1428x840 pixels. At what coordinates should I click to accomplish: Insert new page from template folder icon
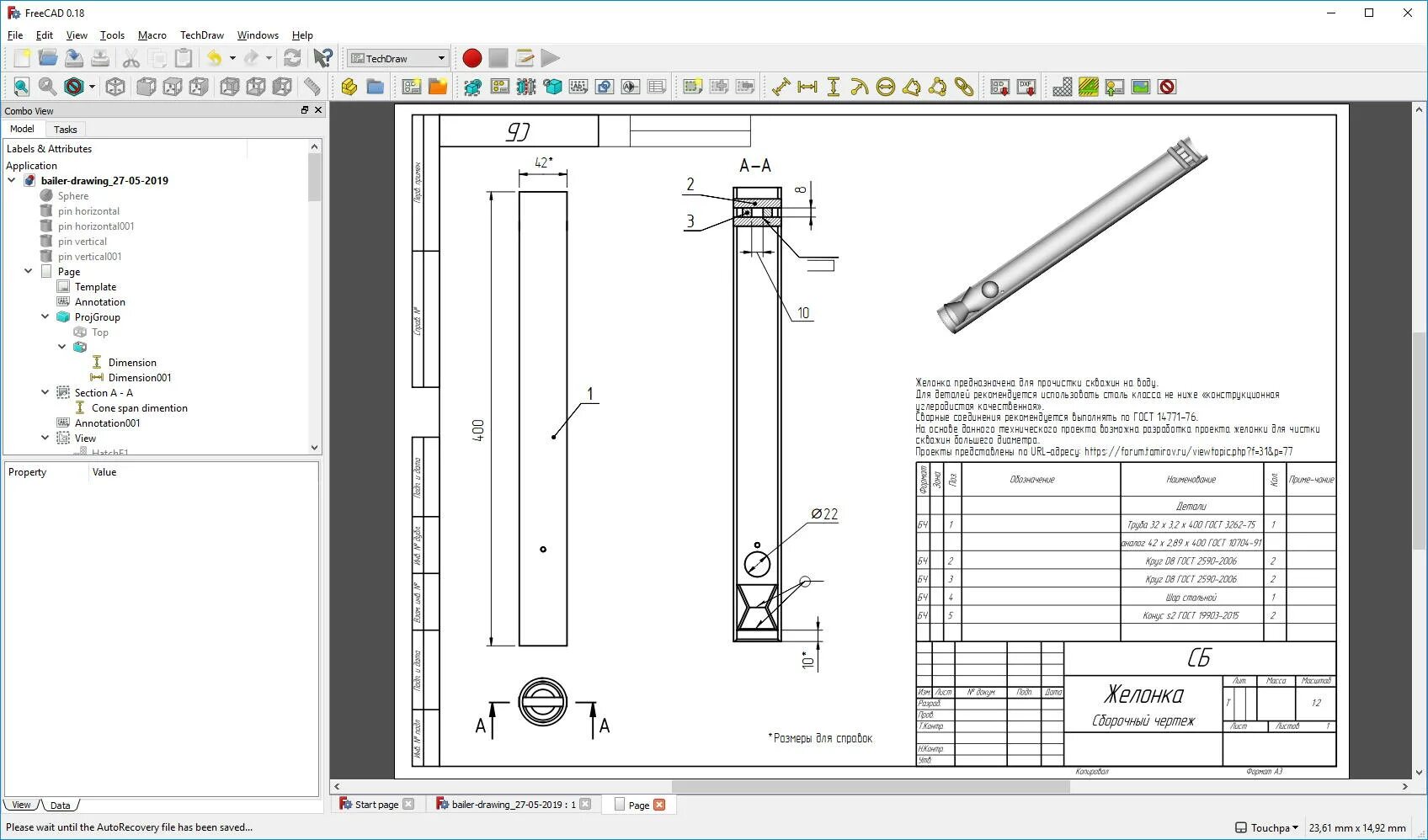tap(437, 87)
